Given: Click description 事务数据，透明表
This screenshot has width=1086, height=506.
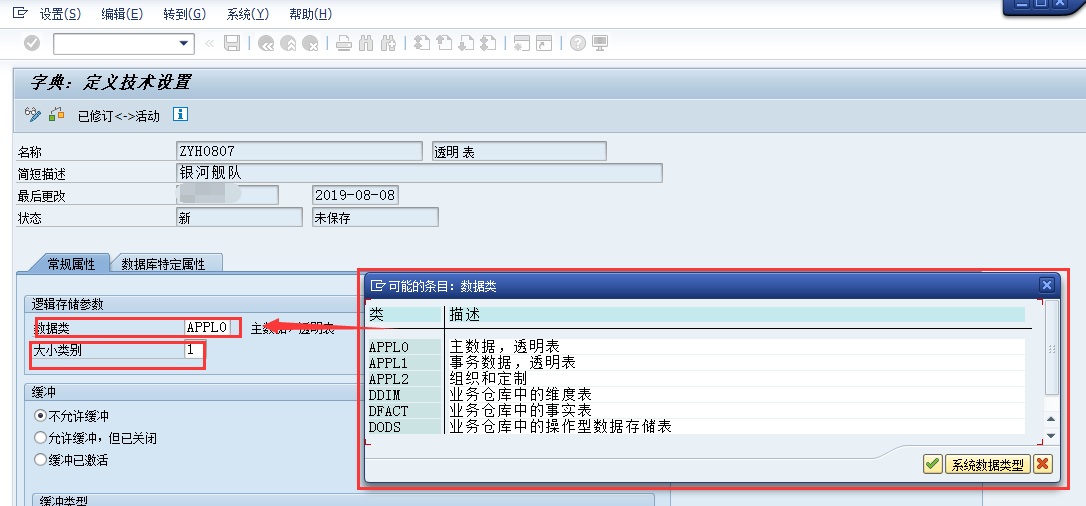Looking at the screenshot, I should tap(513, 362).
